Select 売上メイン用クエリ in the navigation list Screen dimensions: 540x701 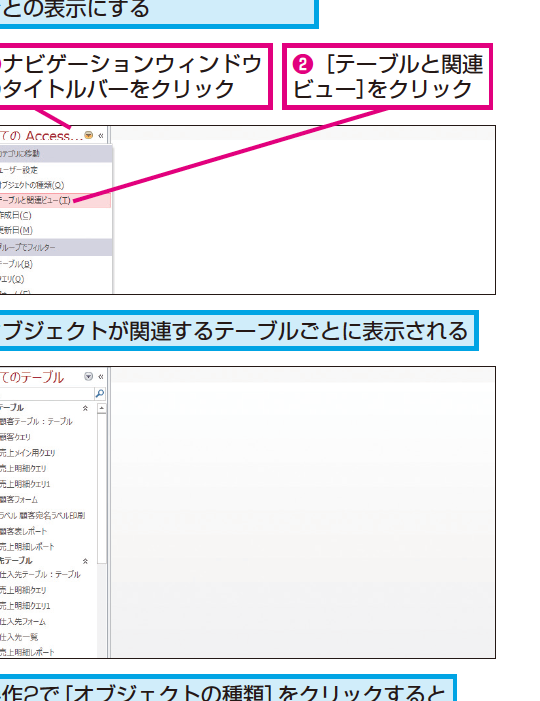(28, 453)
